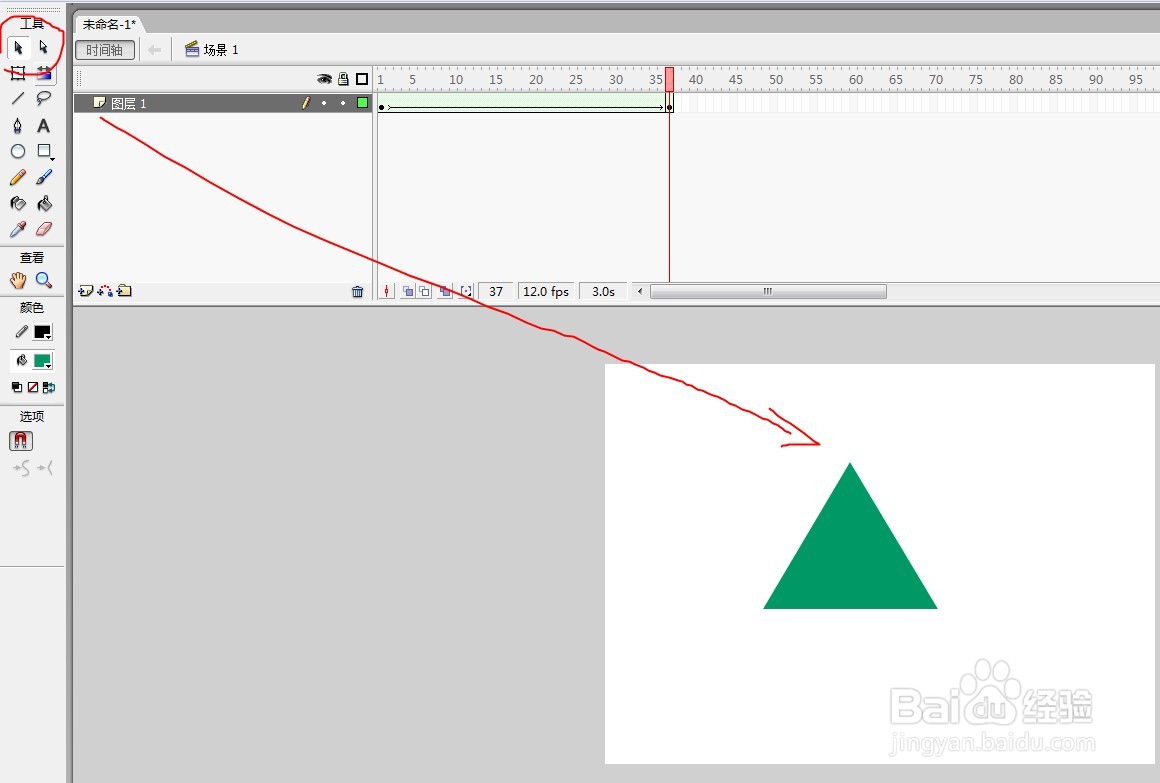Activate the stroke color pencil icon
1160x783 pixels.
(x=21, y=332)
